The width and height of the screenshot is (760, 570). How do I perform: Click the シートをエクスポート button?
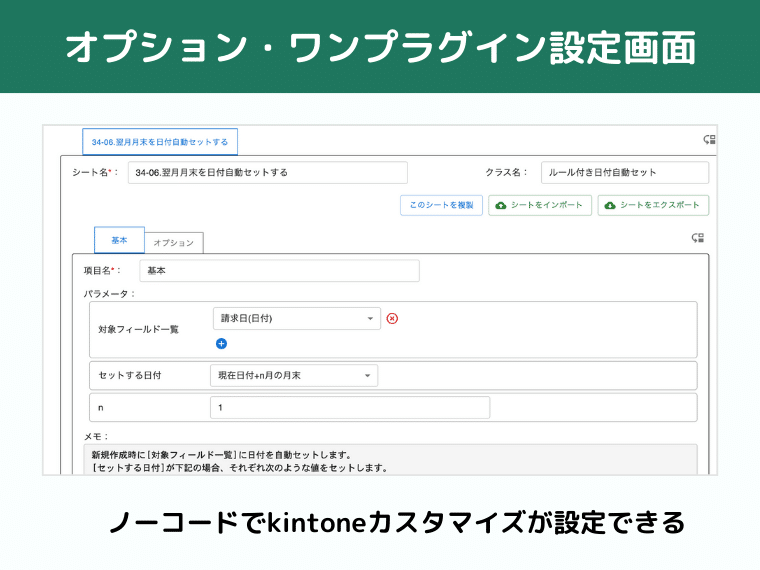point(653,205)
